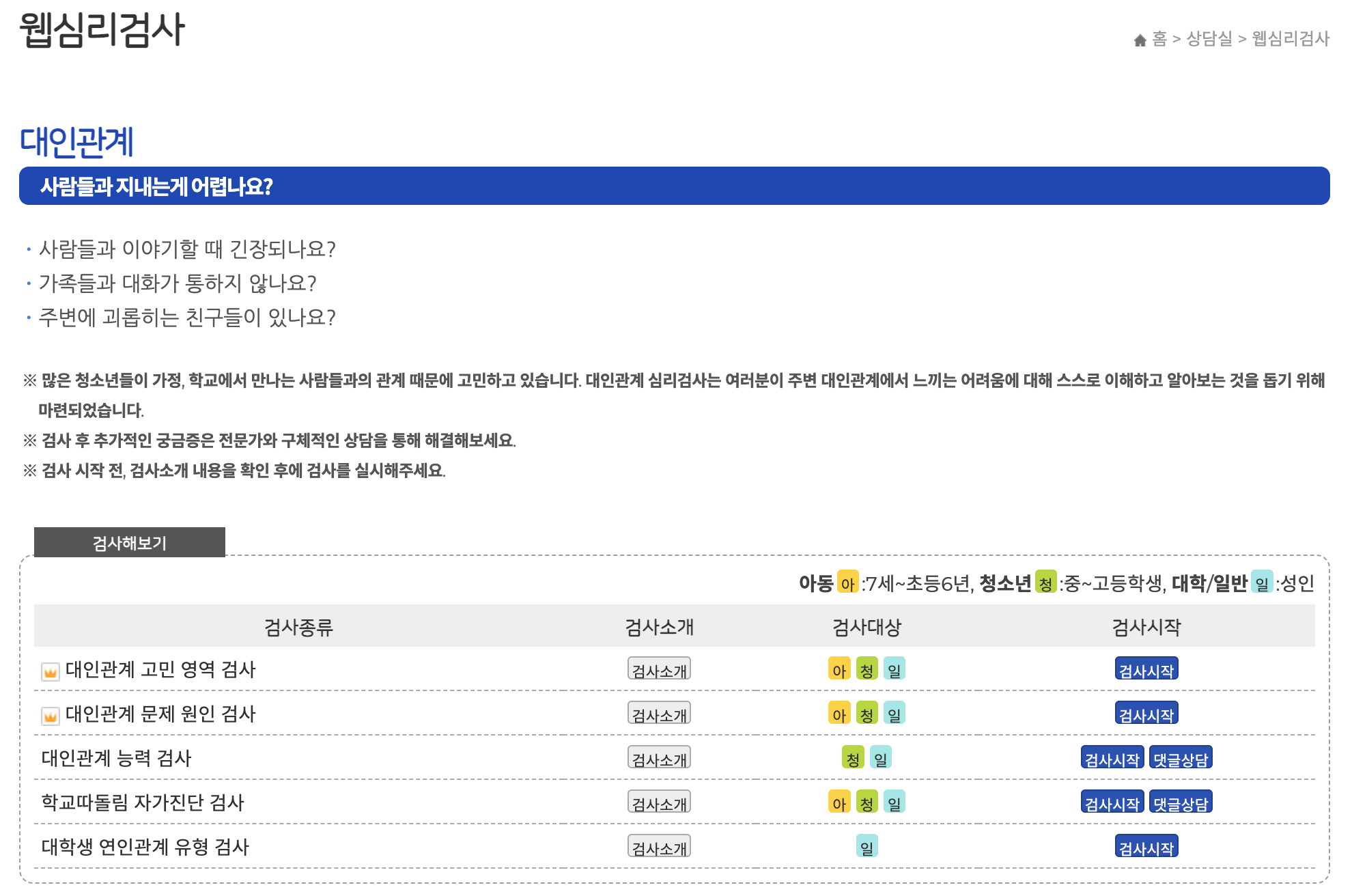Click crown icon beside 대인관계 문제 원인 검사
This screenshot has width=1352, height=896.
coord(50,716)
